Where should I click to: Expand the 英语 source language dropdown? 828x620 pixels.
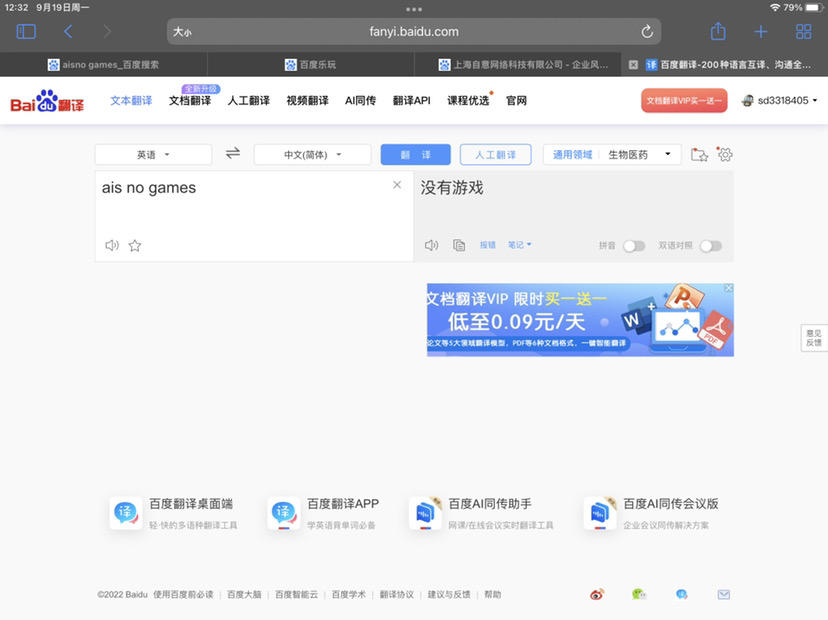pyautogui.click(x=153, y=155)
